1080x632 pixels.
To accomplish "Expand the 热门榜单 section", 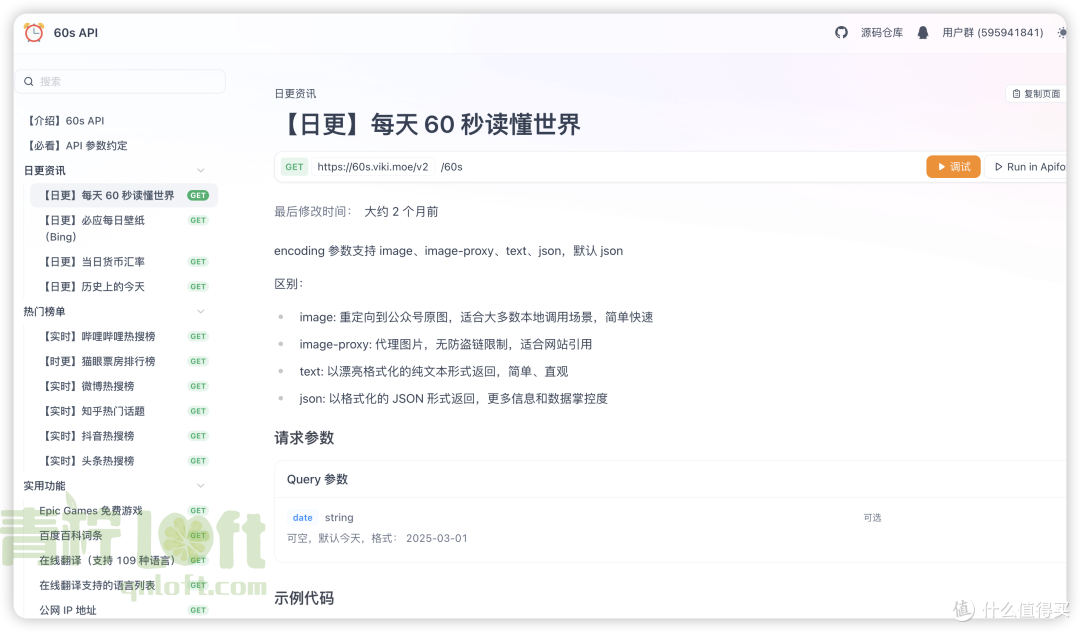I will pos(200,311).
